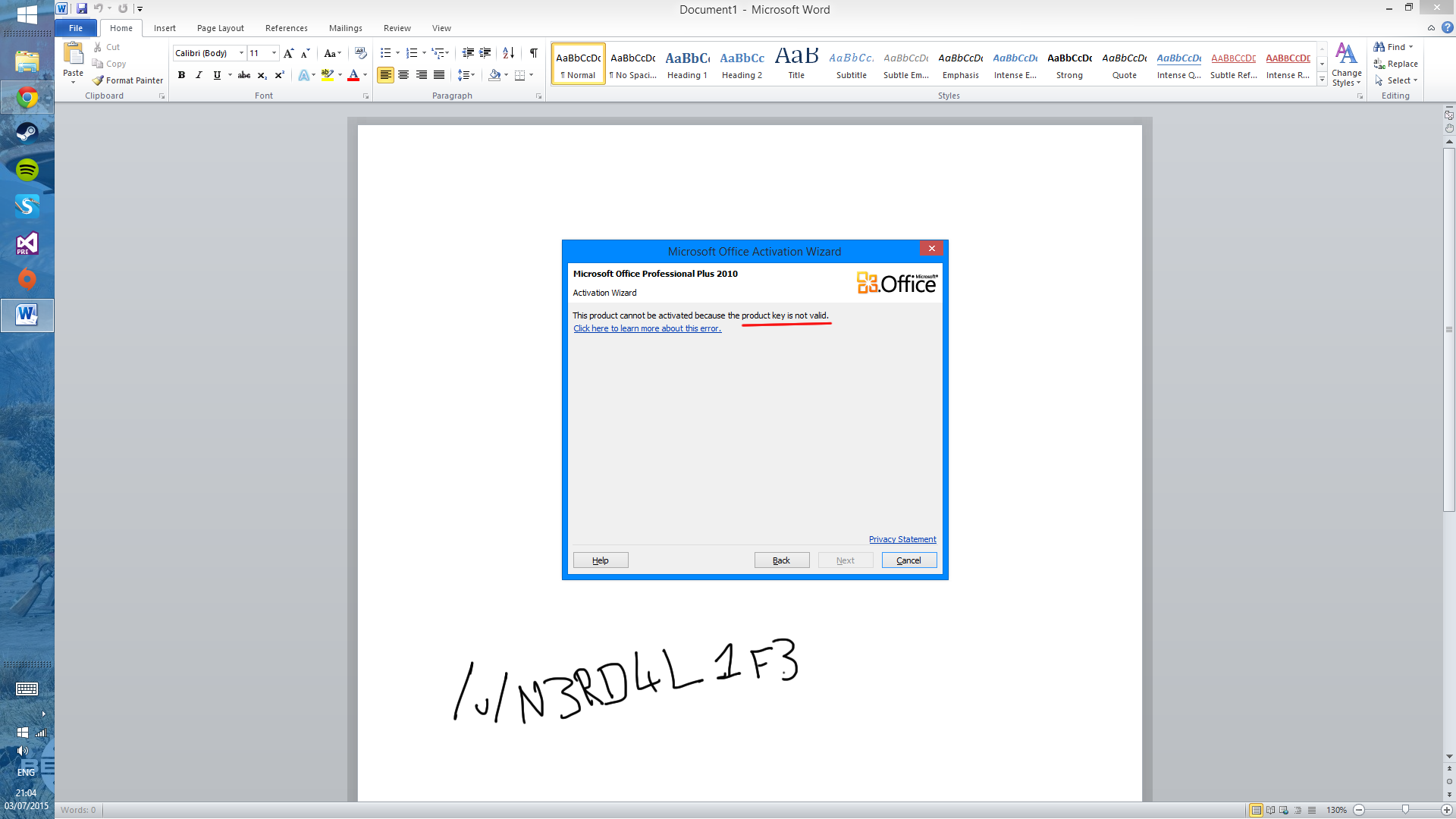Screen dimensions: 1456x819
Task: Click Clear Formatting icon
Action: [x=361, y=53]
